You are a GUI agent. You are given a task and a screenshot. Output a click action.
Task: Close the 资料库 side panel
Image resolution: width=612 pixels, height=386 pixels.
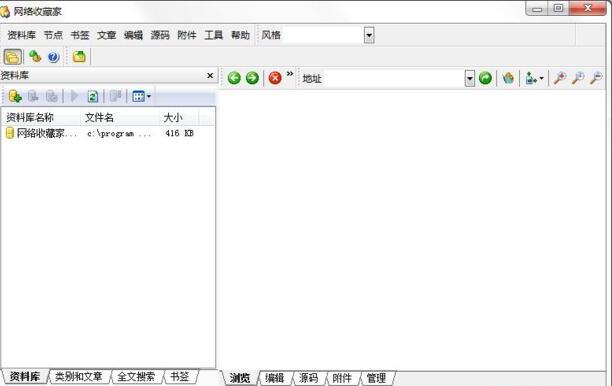pyautogui.click(x=210, y=75)
